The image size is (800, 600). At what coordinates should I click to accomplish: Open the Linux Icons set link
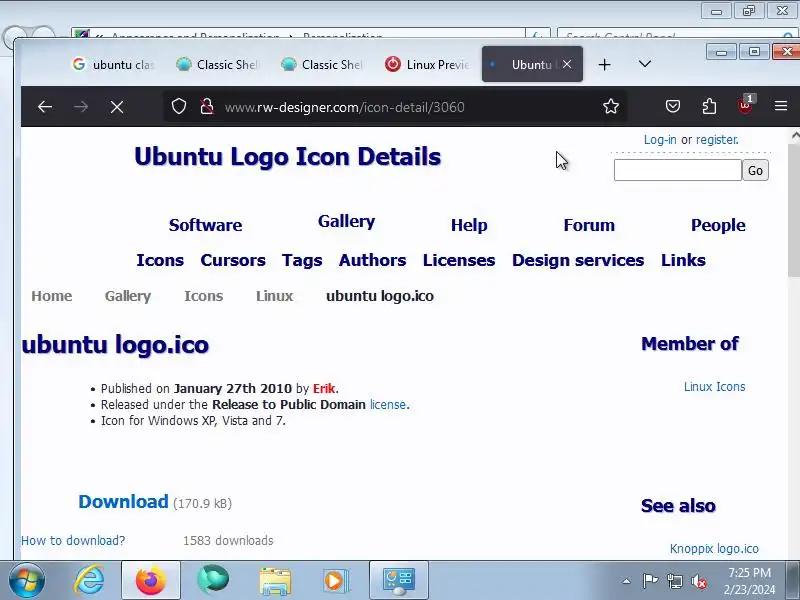714,387
